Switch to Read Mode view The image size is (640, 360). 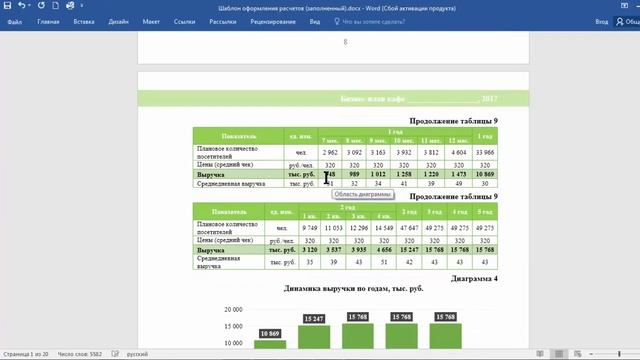(540, 354)
